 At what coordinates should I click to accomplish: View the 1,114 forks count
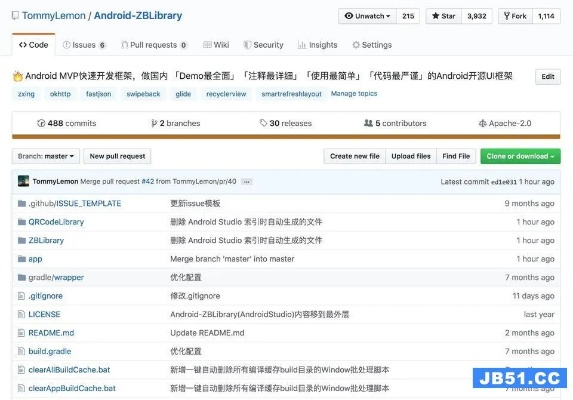point(546,16)
